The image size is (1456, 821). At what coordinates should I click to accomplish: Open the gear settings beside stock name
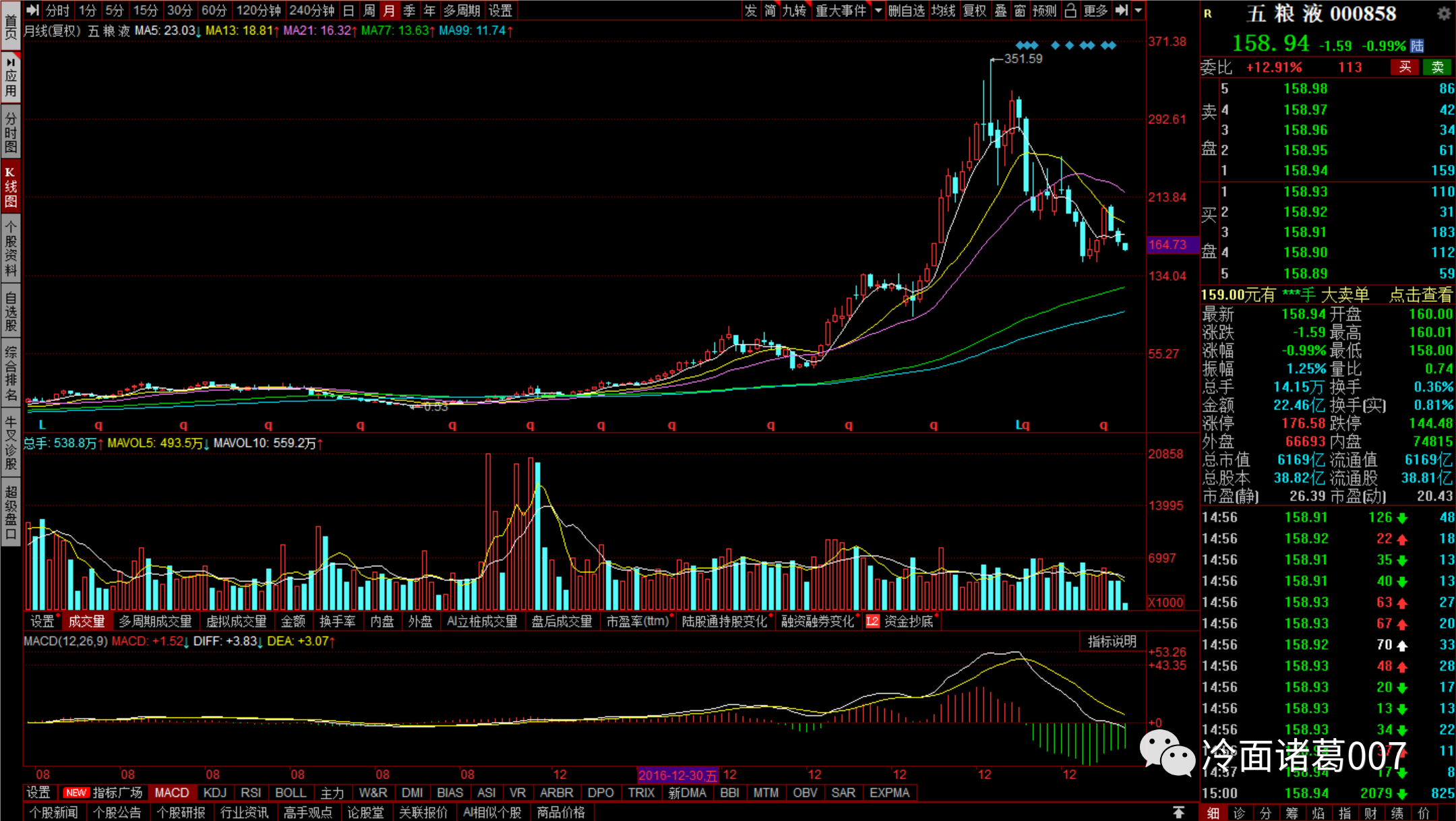(x=1444, y=13)
